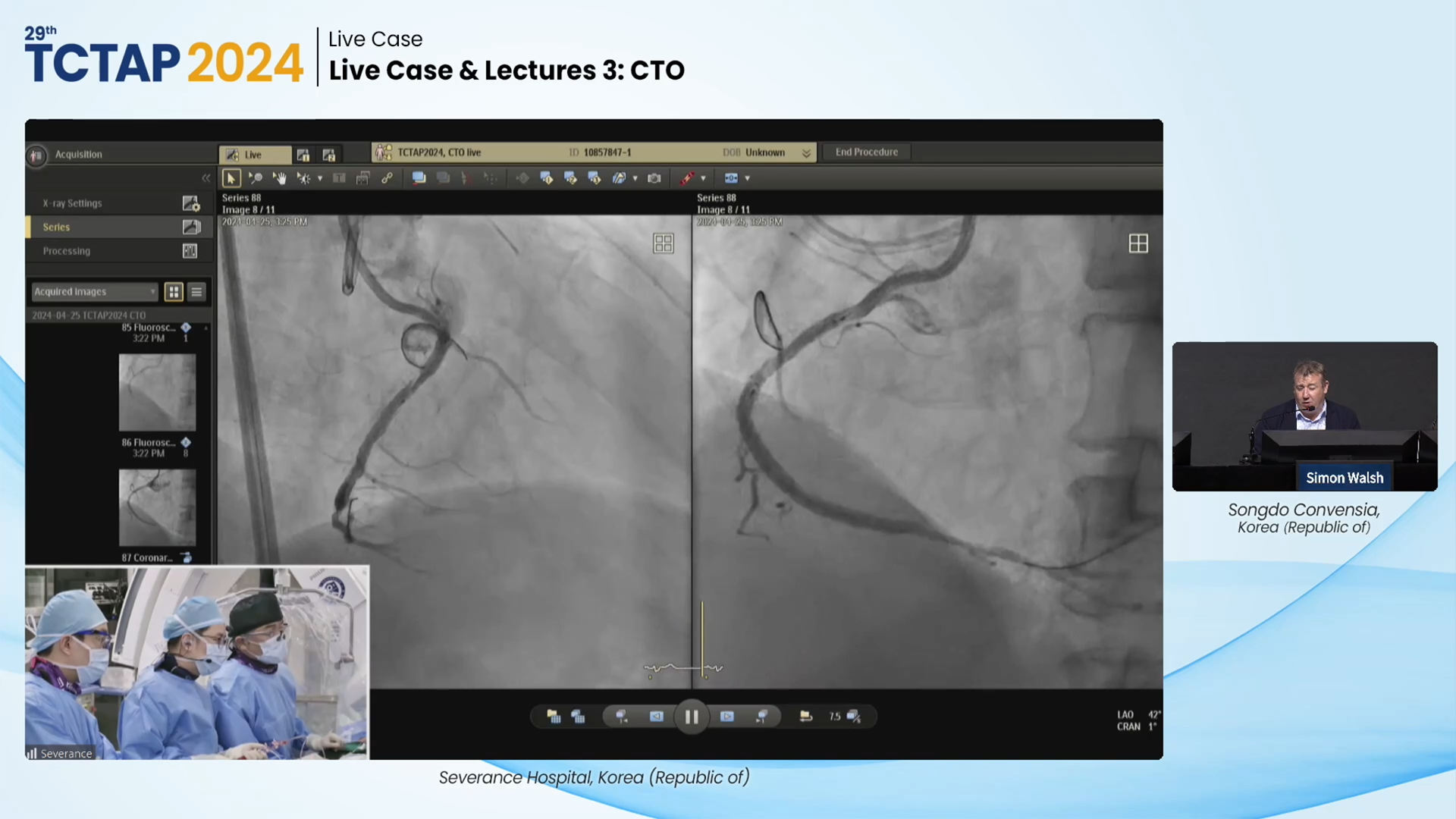Open the Acquired images dropdown
The image size is (1456, 819).
coord(95,291)
